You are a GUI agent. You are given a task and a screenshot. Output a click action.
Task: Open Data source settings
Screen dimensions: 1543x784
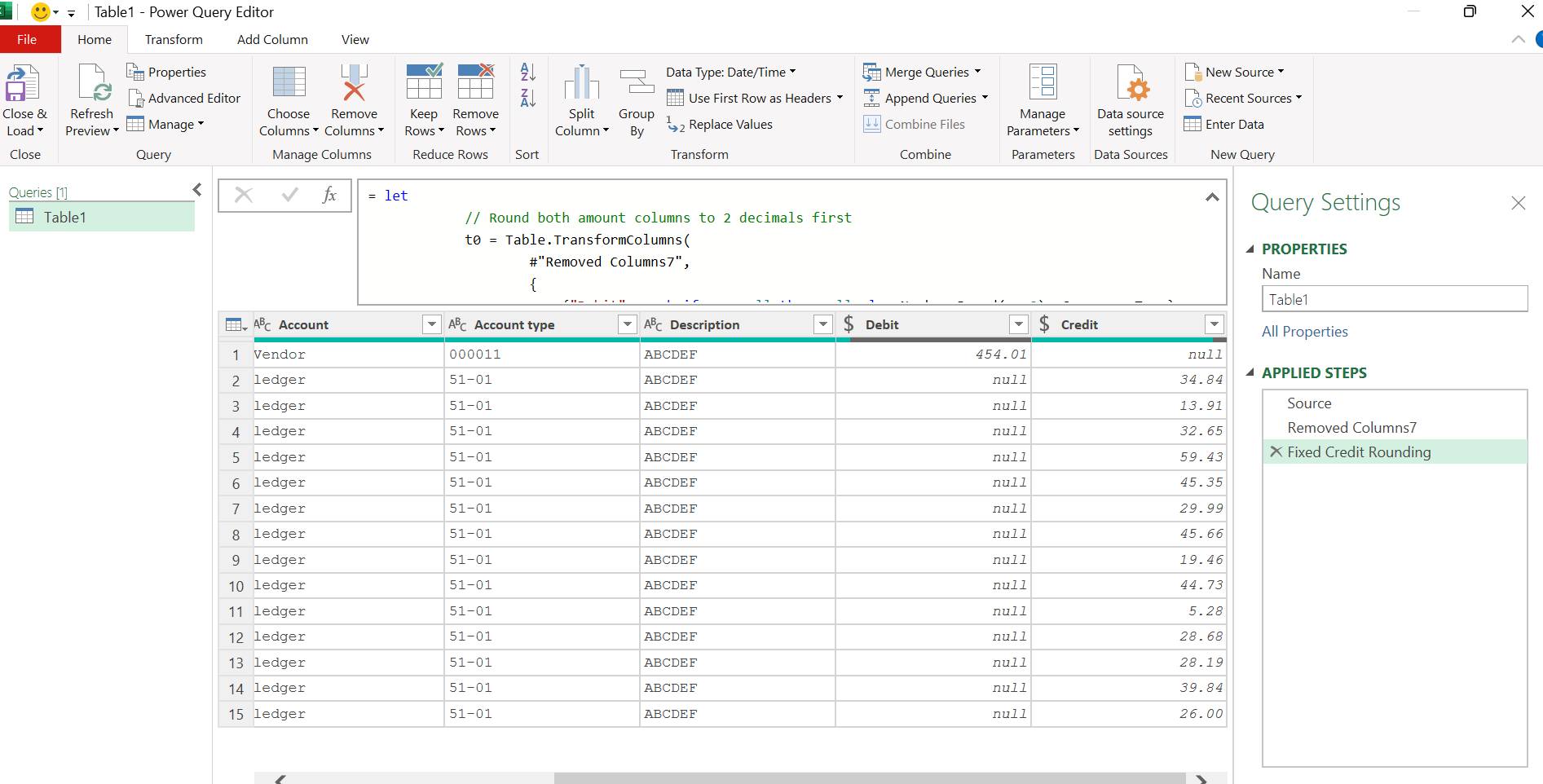[1131, 100]
